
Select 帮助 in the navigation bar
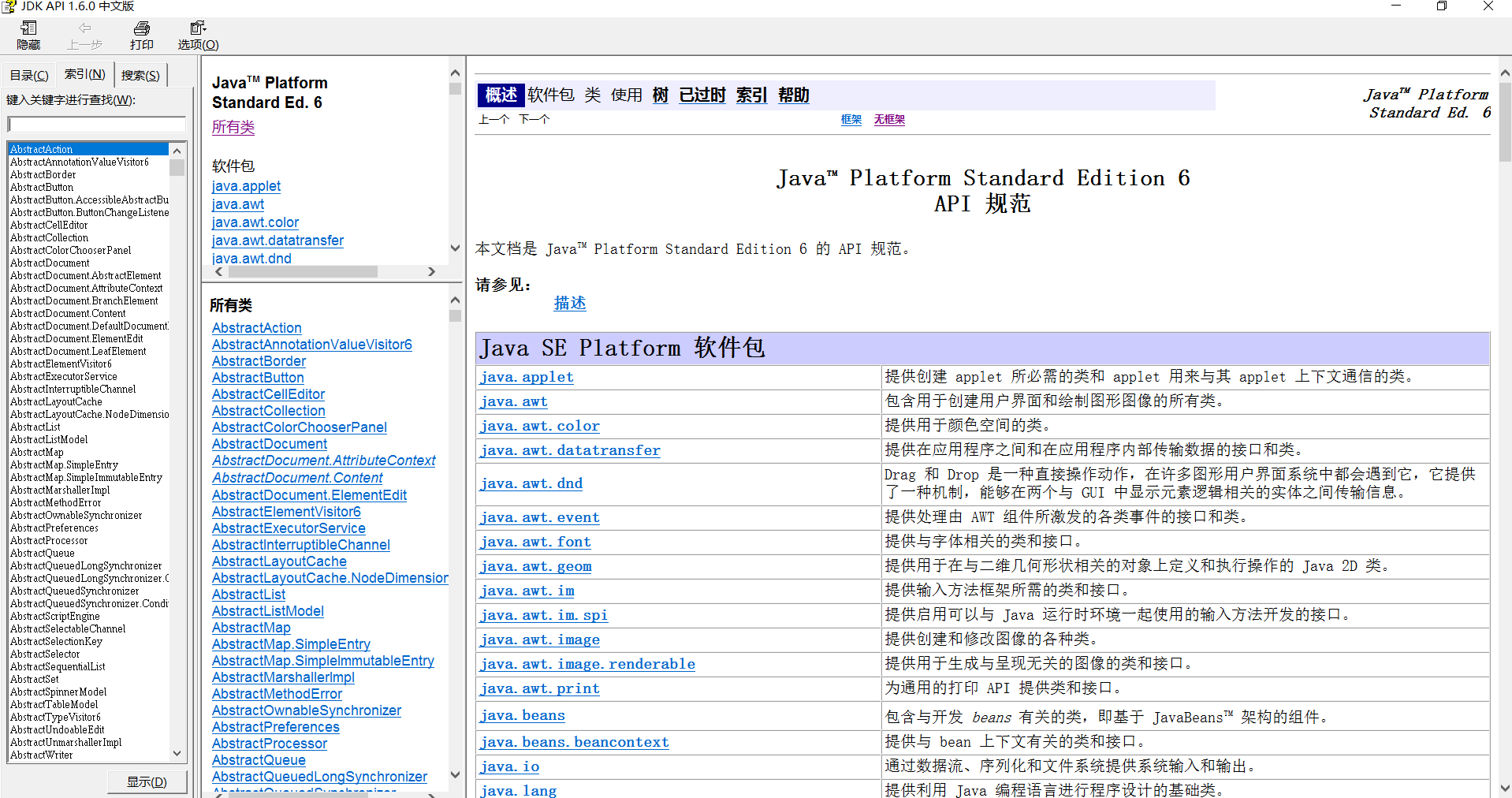click(x=794, y=95)
